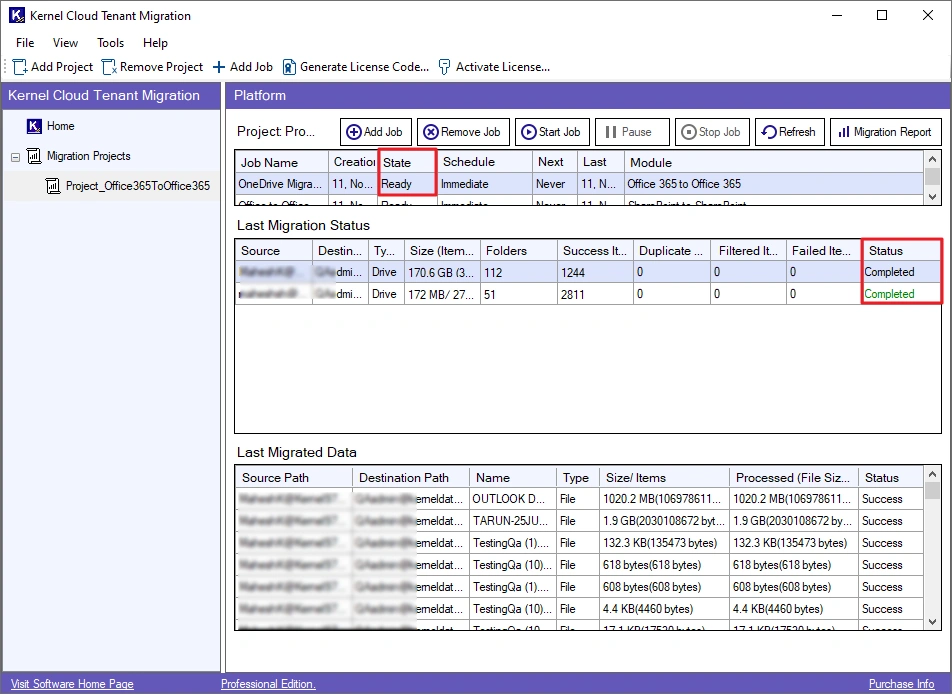The width and height of the screenshot is (952, 694).
Task: Click the Add Project toolbar icon
Action: 19,67
